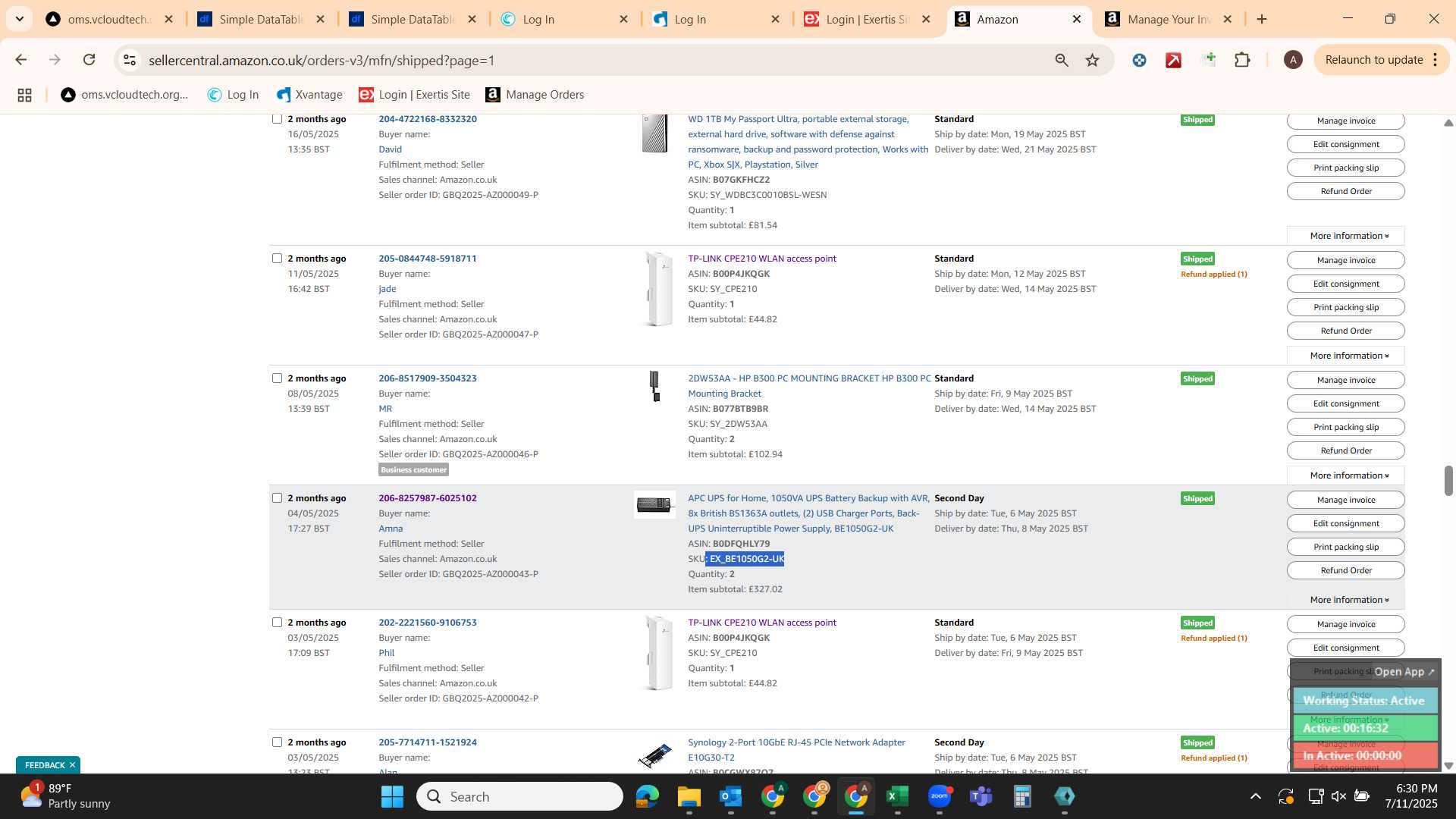Open Zoom from taskbar
1456x819 pixels.
[939, 796]
